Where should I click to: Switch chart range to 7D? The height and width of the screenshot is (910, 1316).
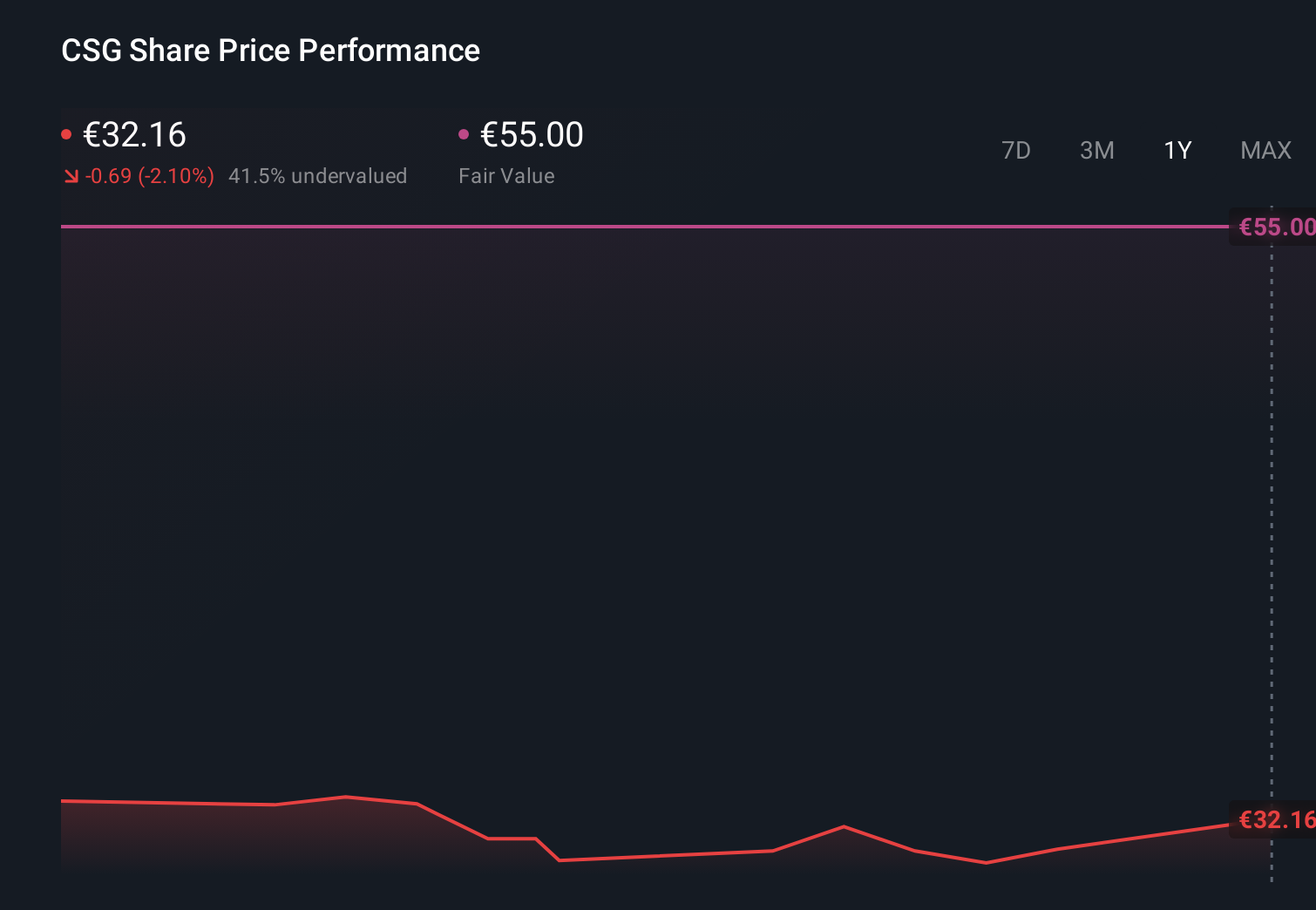click(1015, 151)
